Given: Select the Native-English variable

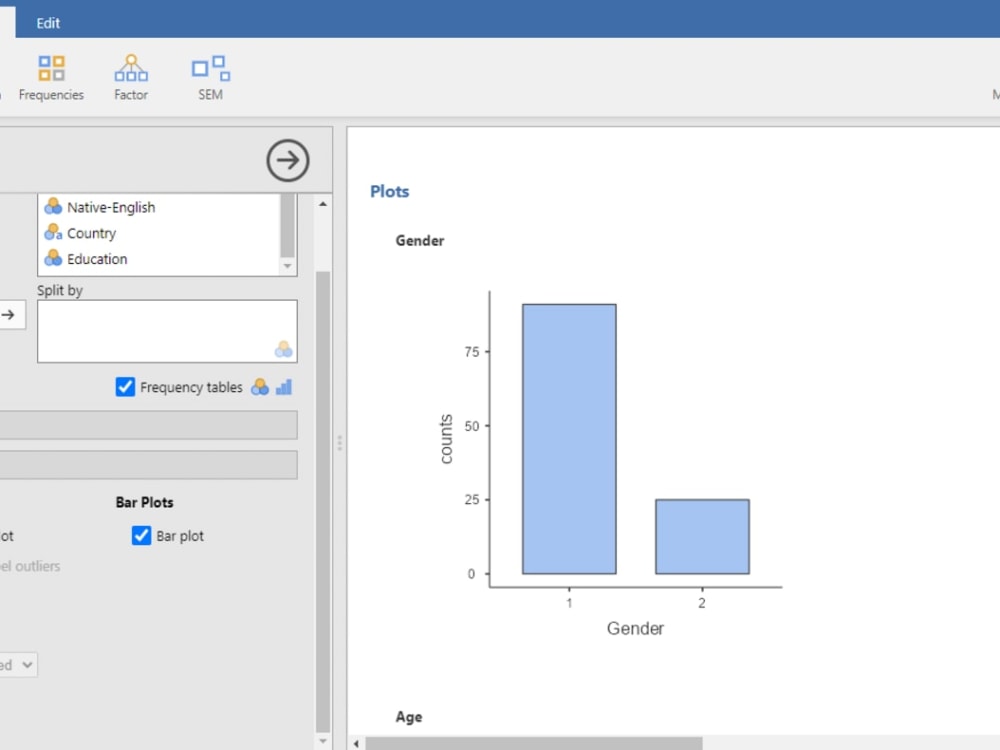Looking at the screenshot, I should (x=111, y=207).
